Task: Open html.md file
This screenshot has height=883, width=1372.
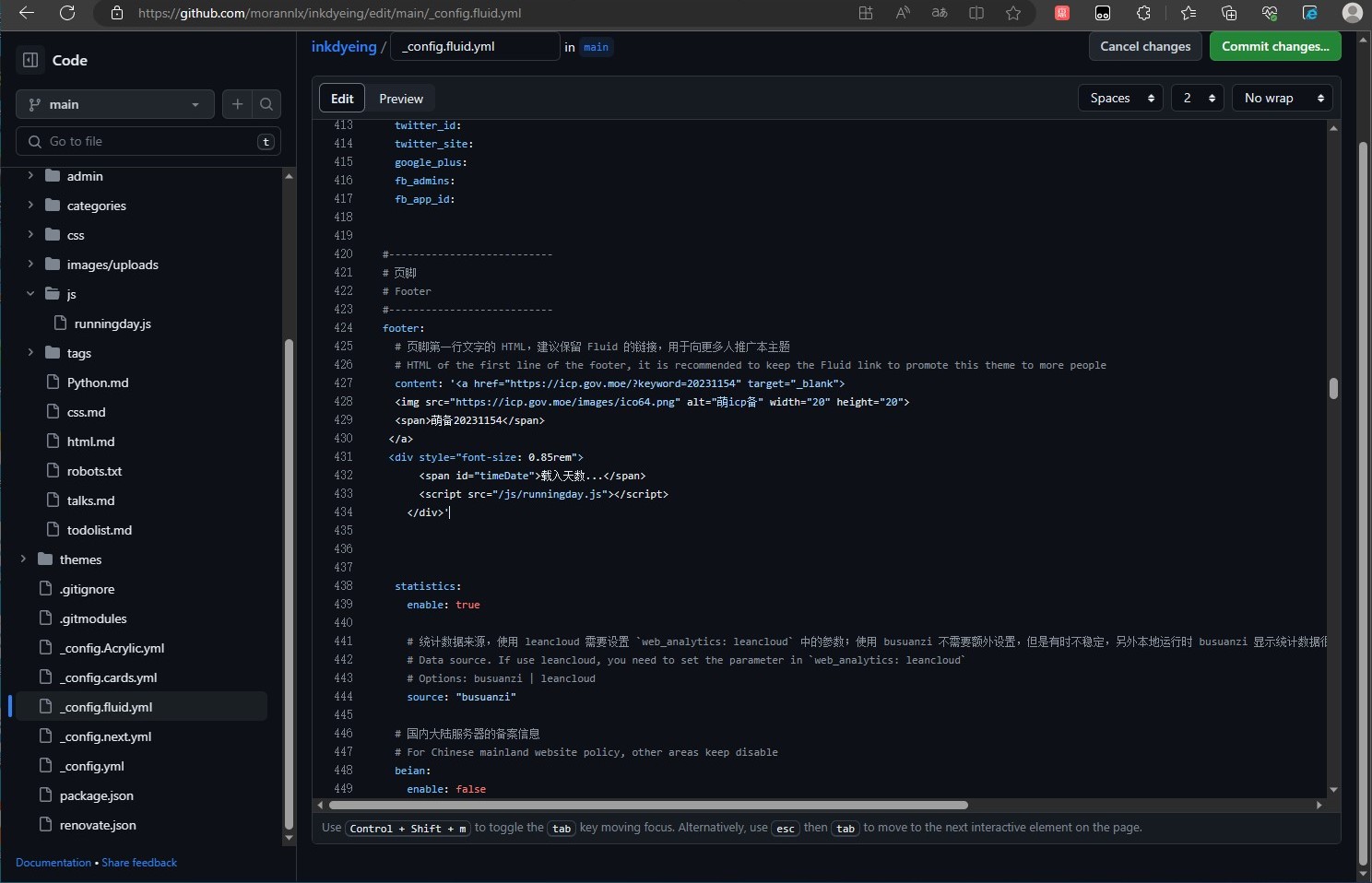Action: coord(90,441)
